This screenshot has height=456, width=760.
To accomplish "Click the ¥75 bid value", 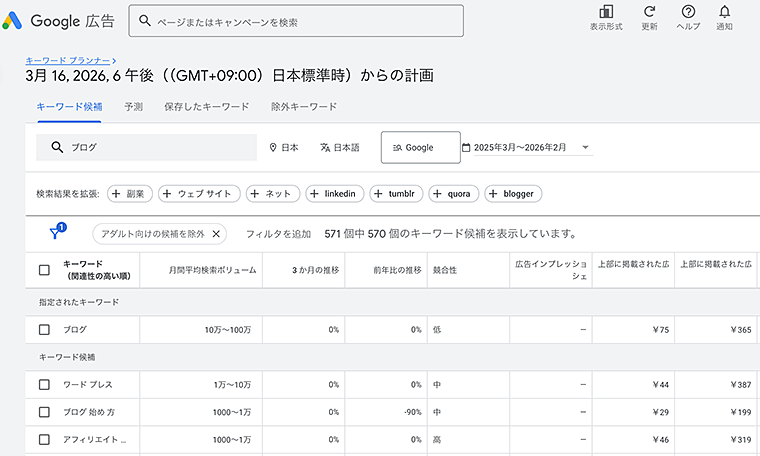I will pos(661,330).
